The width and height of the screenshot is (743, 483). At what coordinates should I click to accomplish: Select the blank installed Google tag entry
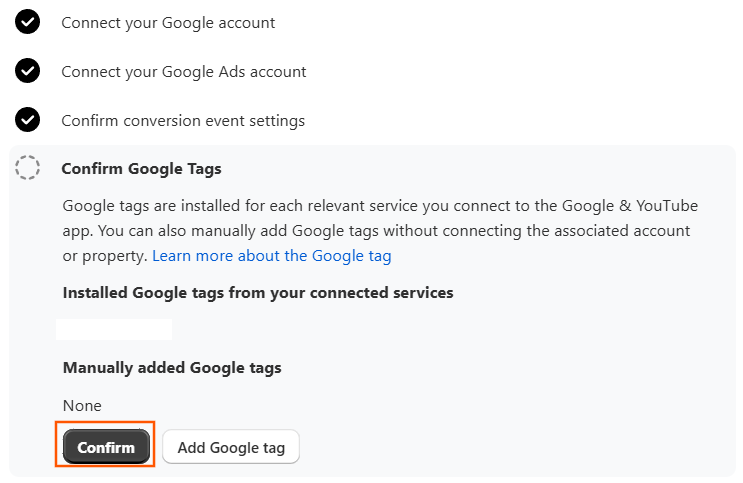click(114, 329)
